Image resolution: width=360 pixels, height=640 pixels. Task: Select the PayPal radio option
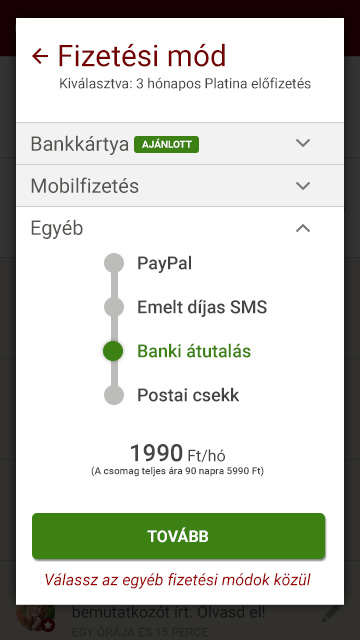point(114,263)
